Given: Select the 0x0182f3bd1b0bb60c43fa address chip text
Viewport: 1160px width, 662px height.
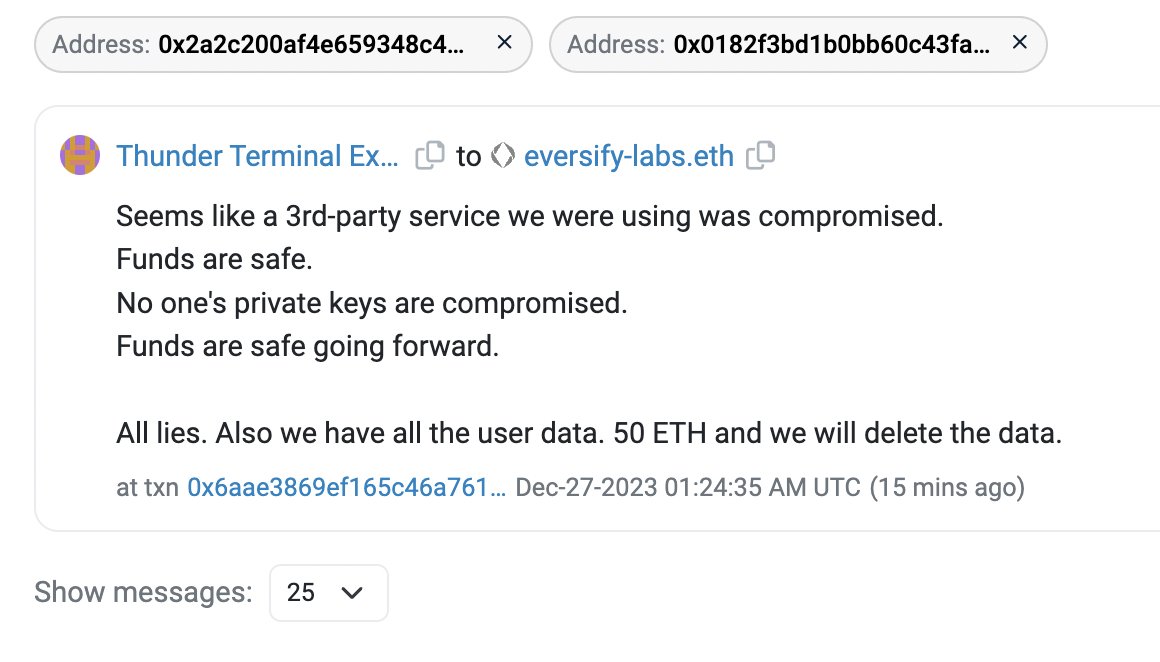Looking at the screenshot, I should 832,44.
